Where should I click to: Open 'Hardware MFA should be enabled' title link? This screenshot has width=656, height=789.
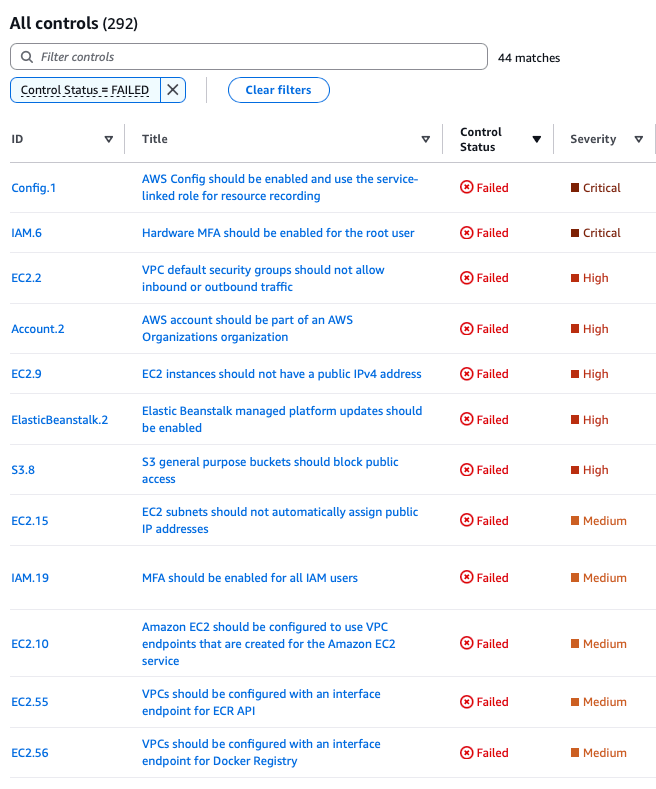tap(278, 233)
